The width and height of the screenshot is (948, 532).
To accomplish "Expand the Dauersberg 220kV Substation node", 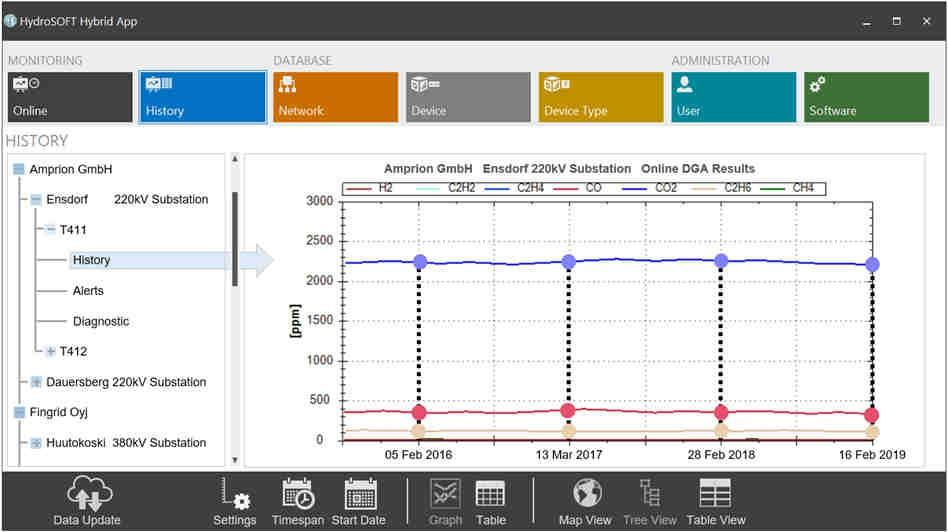I will 36,382.
